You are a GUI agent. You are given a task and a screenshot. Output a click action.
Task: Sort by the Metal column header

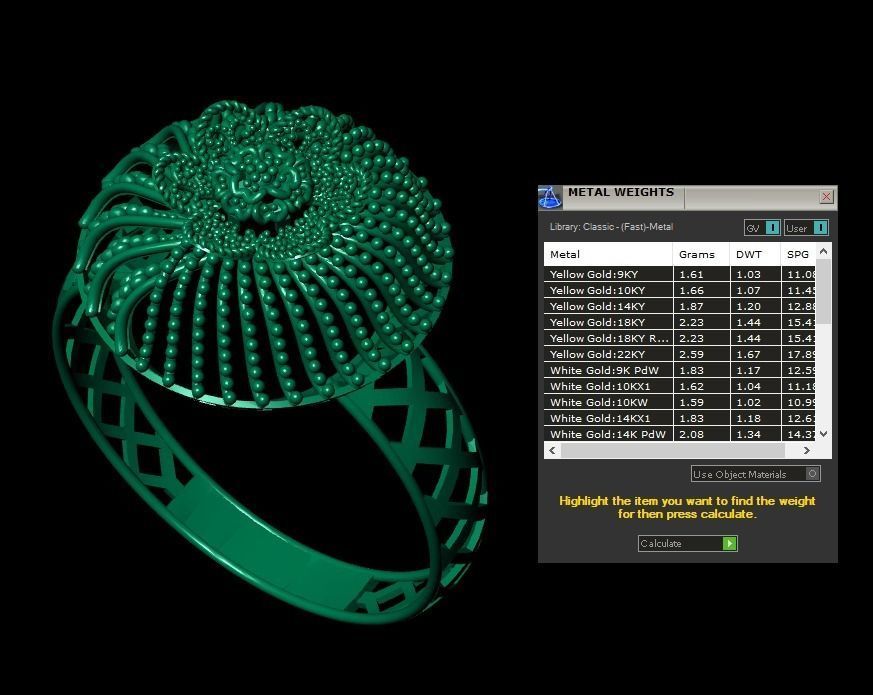[x=608, y=254]
